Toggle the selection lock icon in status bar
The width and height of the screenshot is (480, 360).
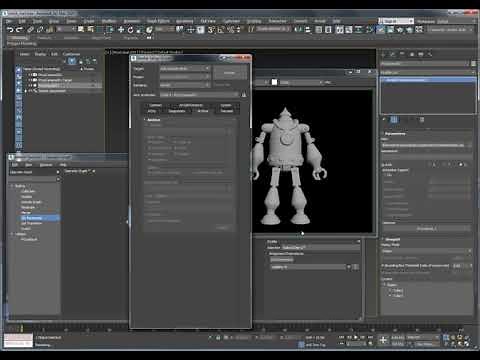point(218,338)
